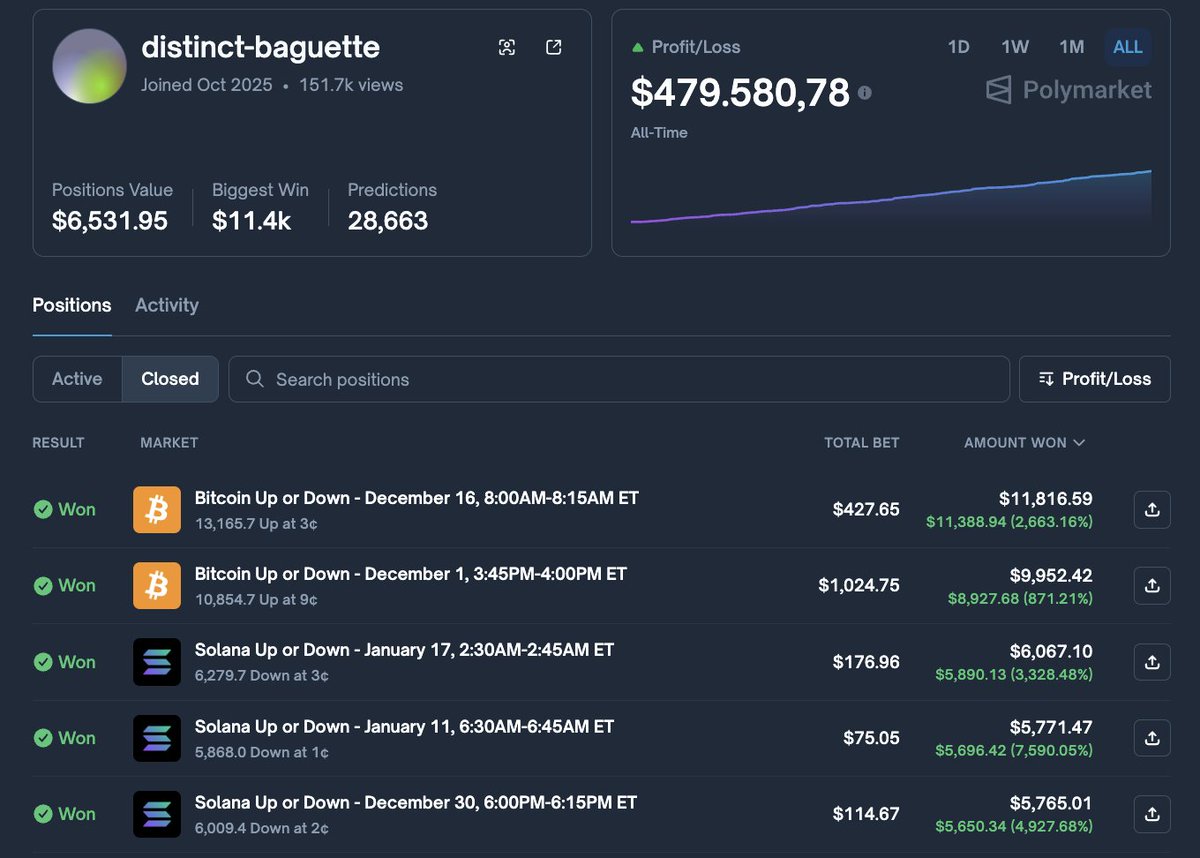Image resolution: width=1200 pixels, height=858 pixels.
Task: Click Positions Value $6,531.95
Action: point(110,221)
